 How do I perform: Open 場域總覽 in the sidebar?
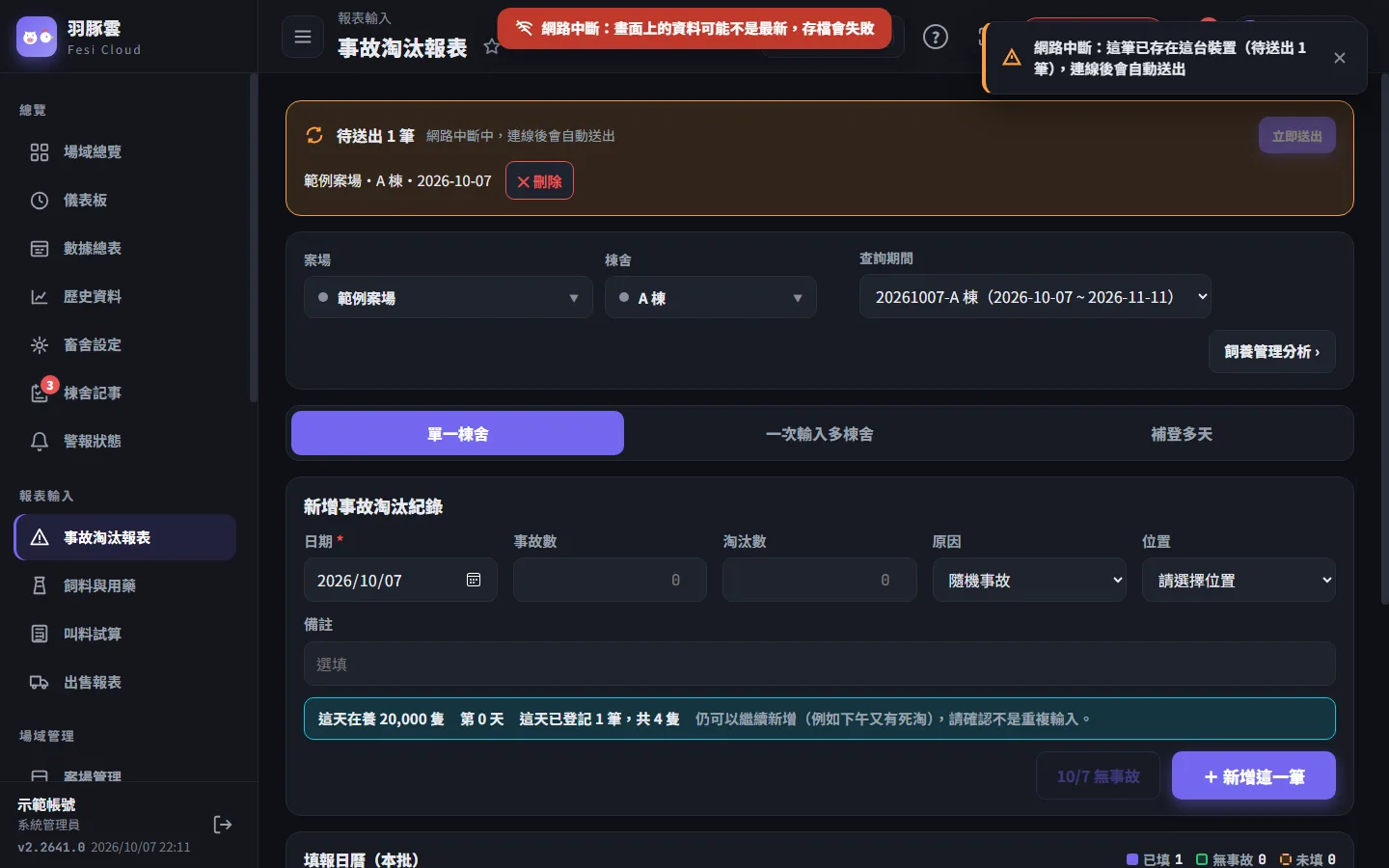125,152
